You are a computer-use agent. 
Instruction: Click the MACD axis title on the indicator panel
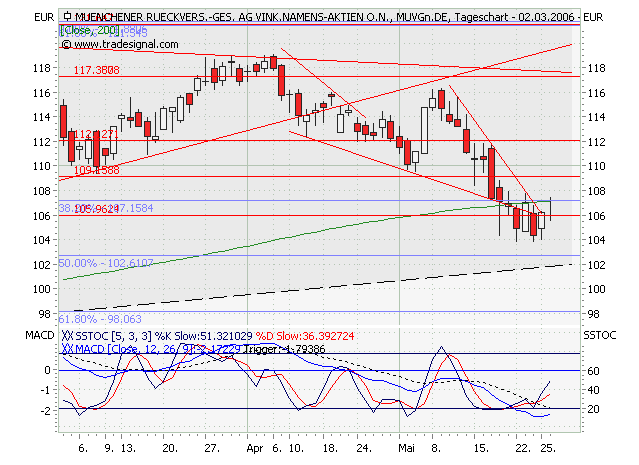click(40, 335)
